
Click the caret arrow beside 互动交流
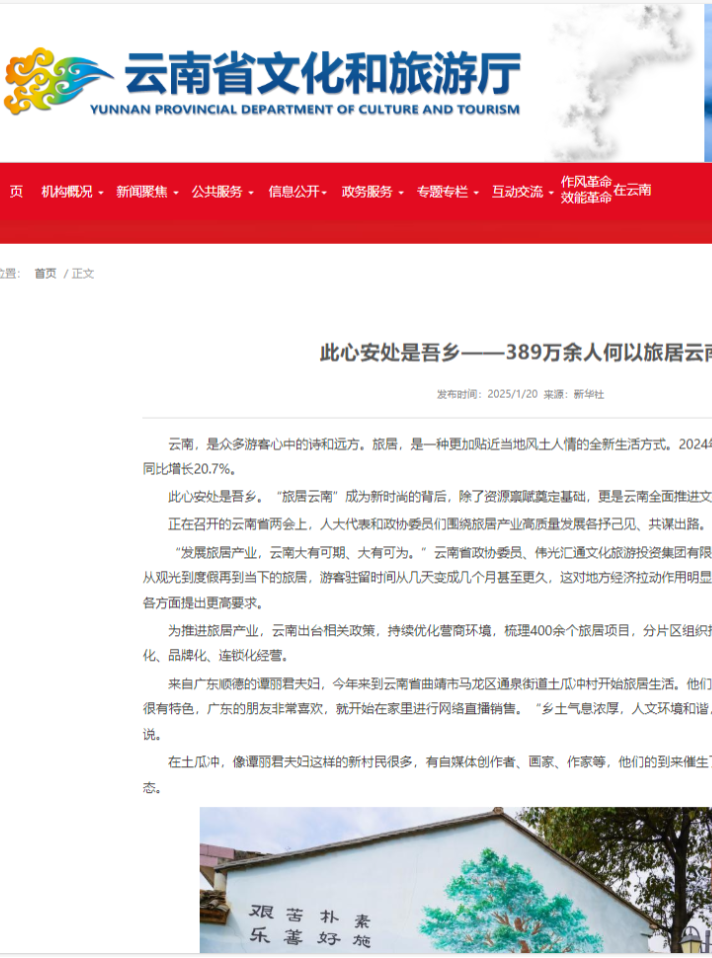[551, 193]
